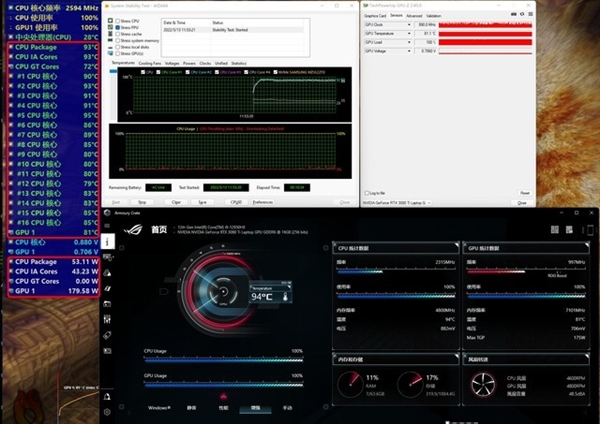Open the Aura Sync sidebar icon
The image size is (600, 424).
(x=108, y=272)
